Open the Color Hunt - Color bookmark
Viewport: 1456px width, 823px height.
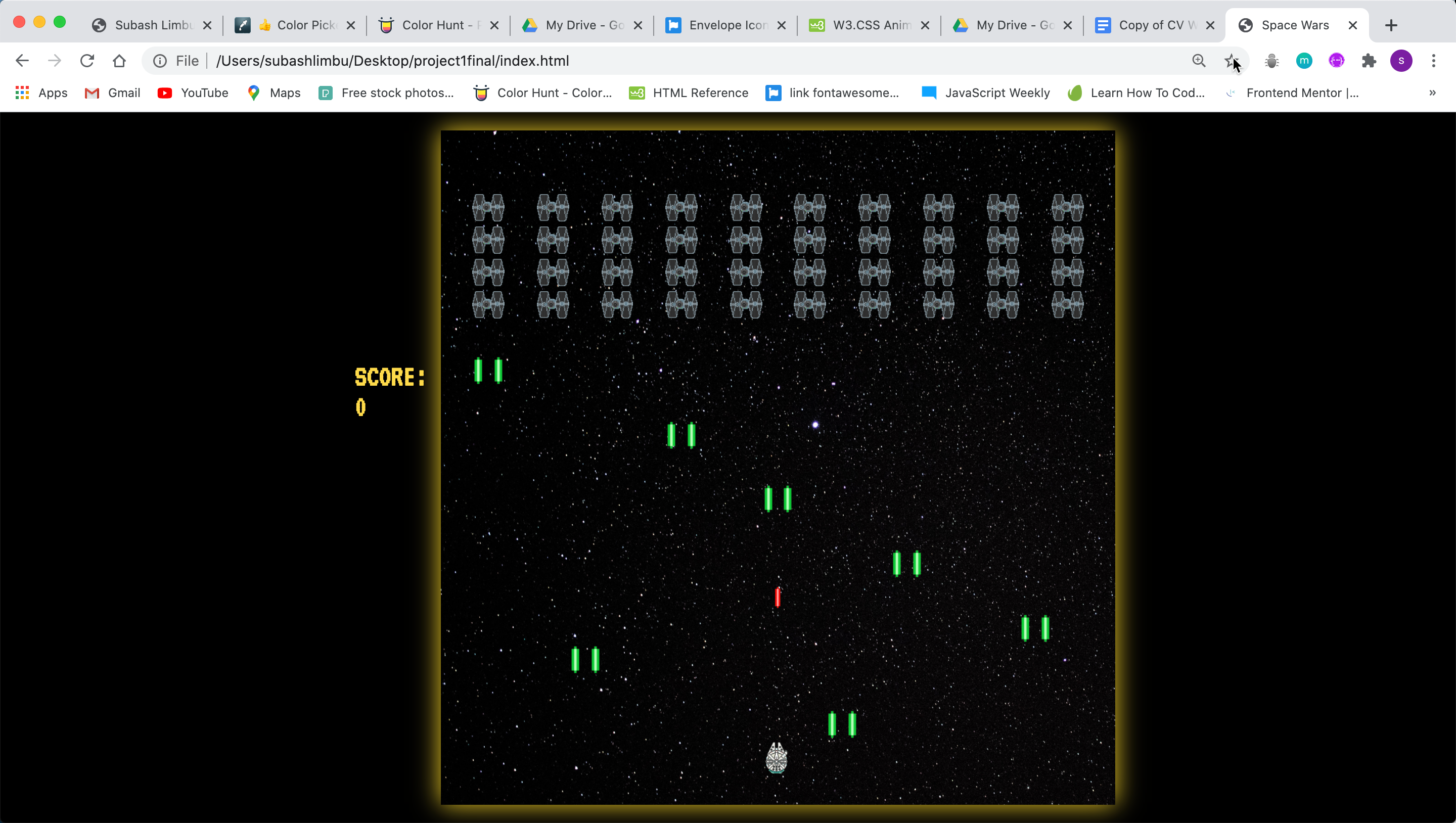coord(543,93)
